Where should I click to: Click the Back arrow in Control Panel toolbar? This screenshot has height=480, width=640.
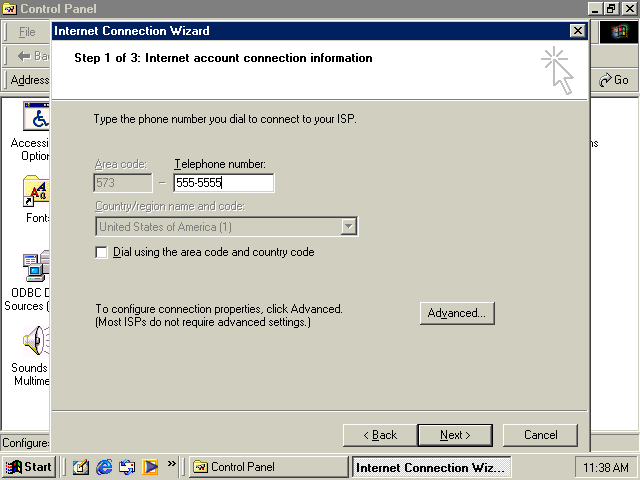coord(24,56)
